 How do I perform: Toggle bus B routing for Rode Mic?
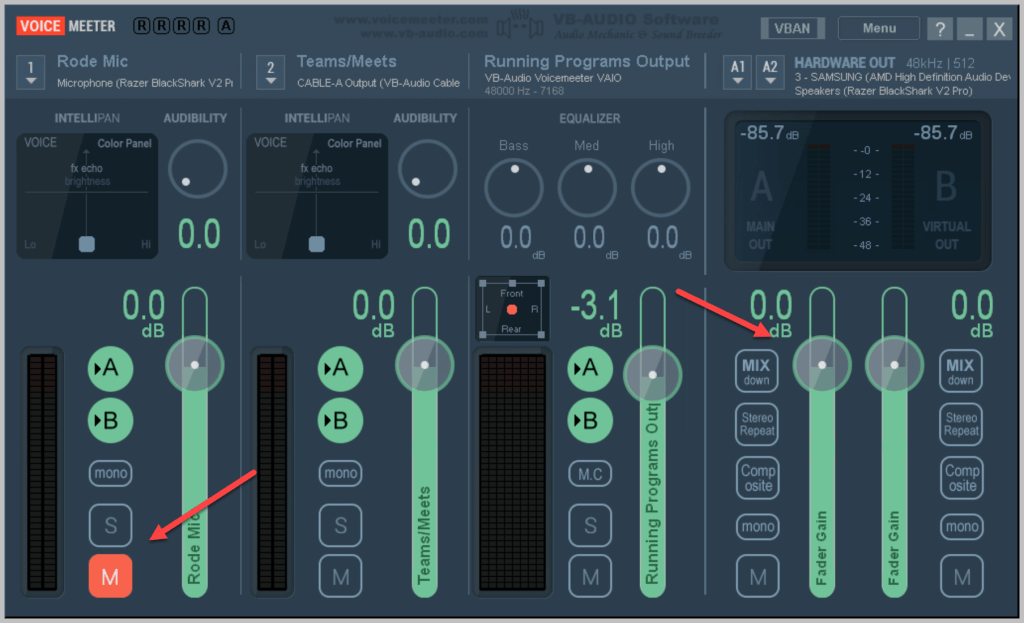click(110, 421)
